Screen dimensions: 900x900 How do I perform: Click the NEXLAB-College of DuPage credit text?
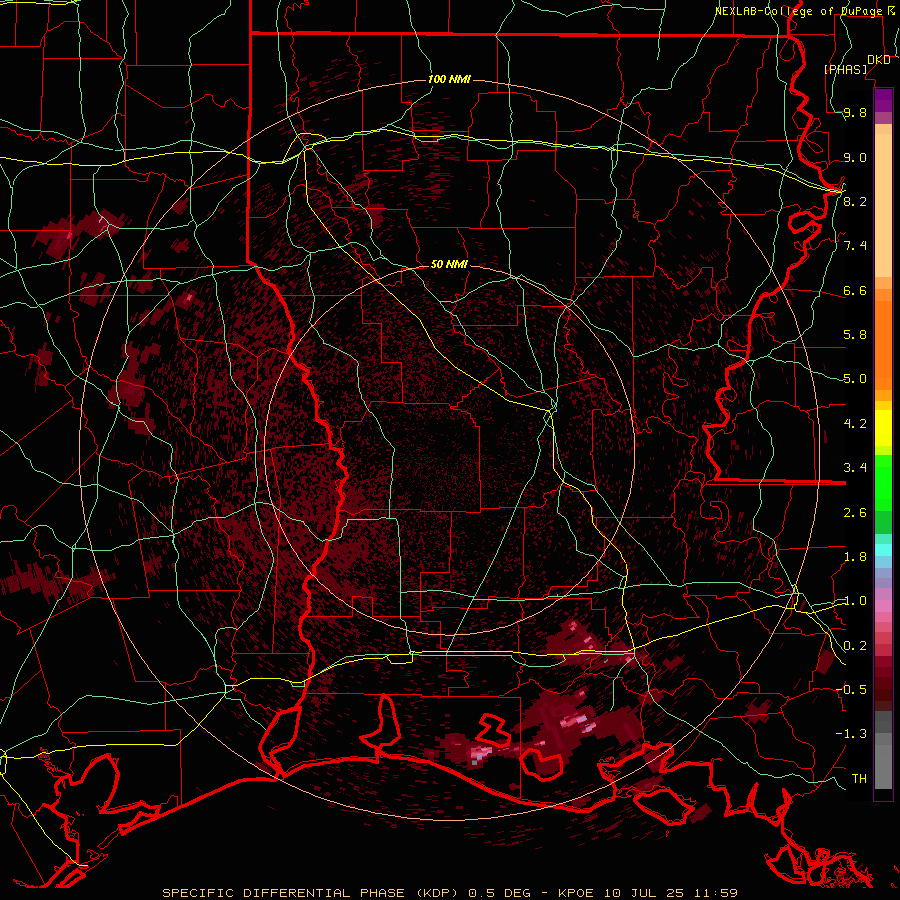(798, 11)
